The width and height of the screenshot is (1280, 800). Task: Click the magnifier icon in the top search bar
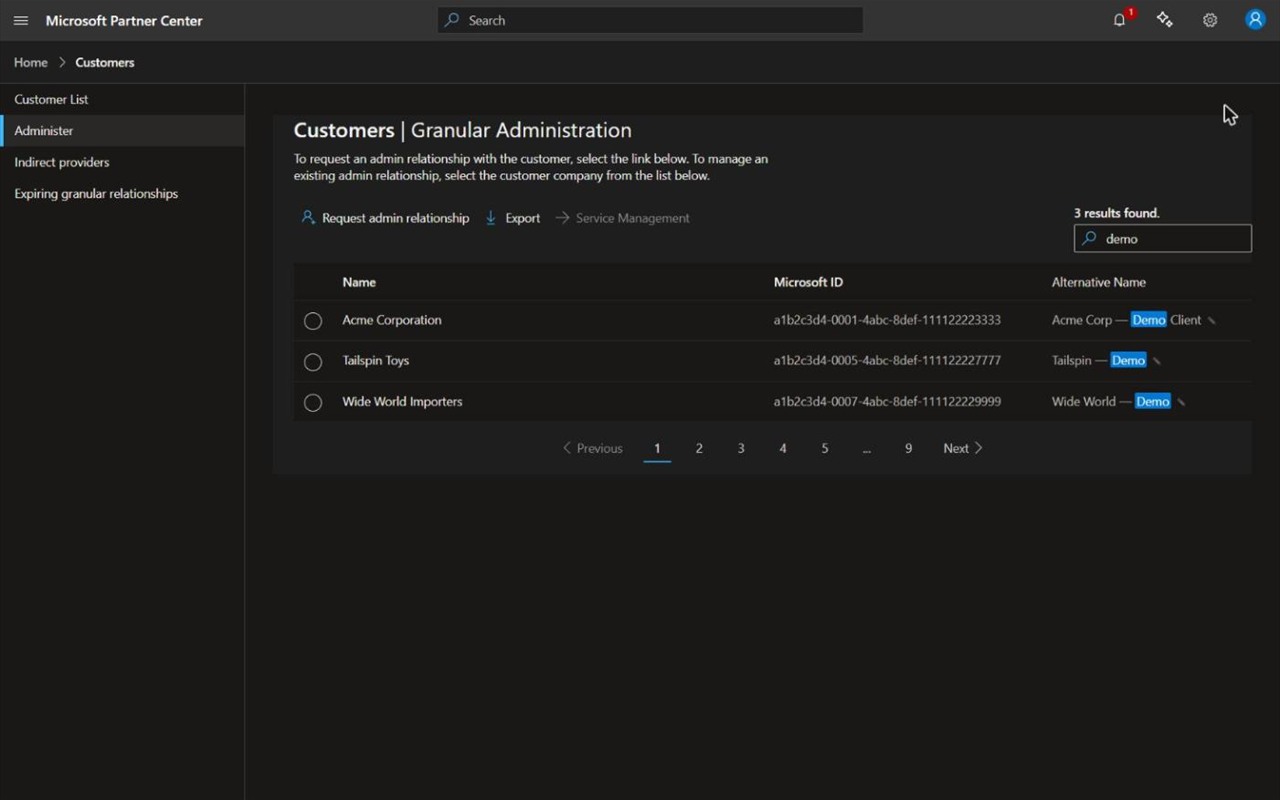point(452,20)
